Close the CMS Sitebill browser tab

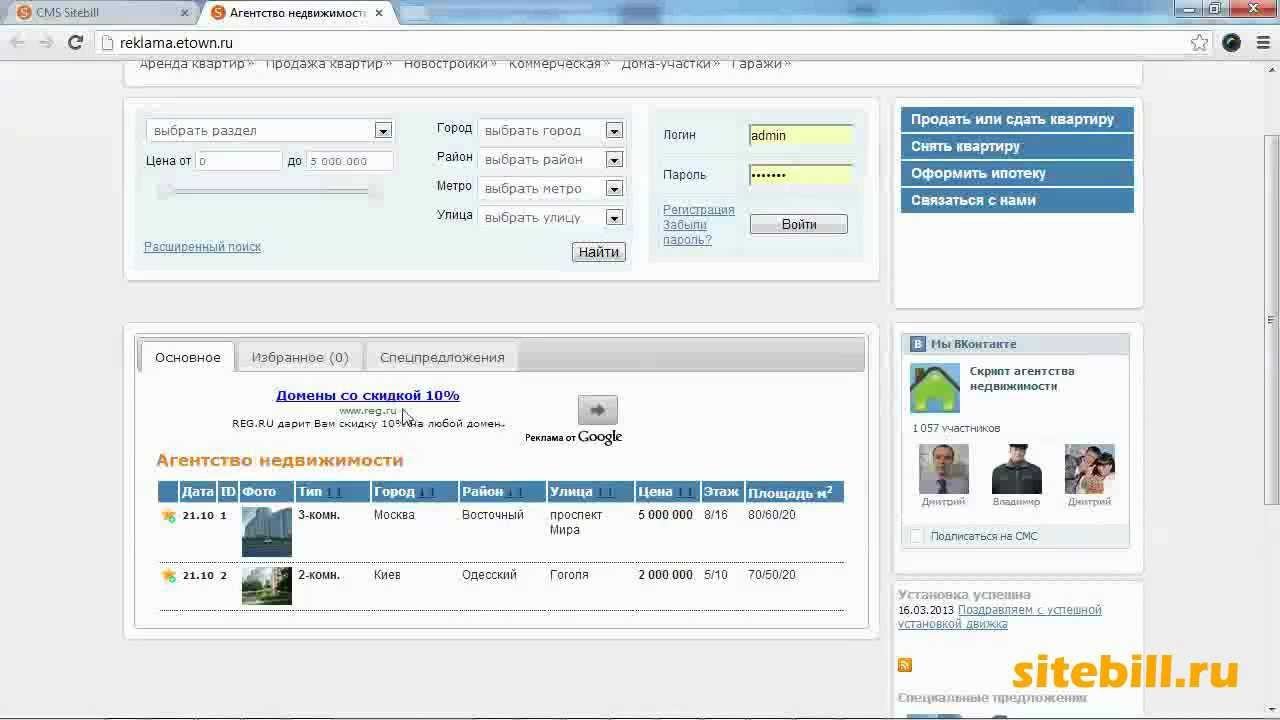(185, 13)
